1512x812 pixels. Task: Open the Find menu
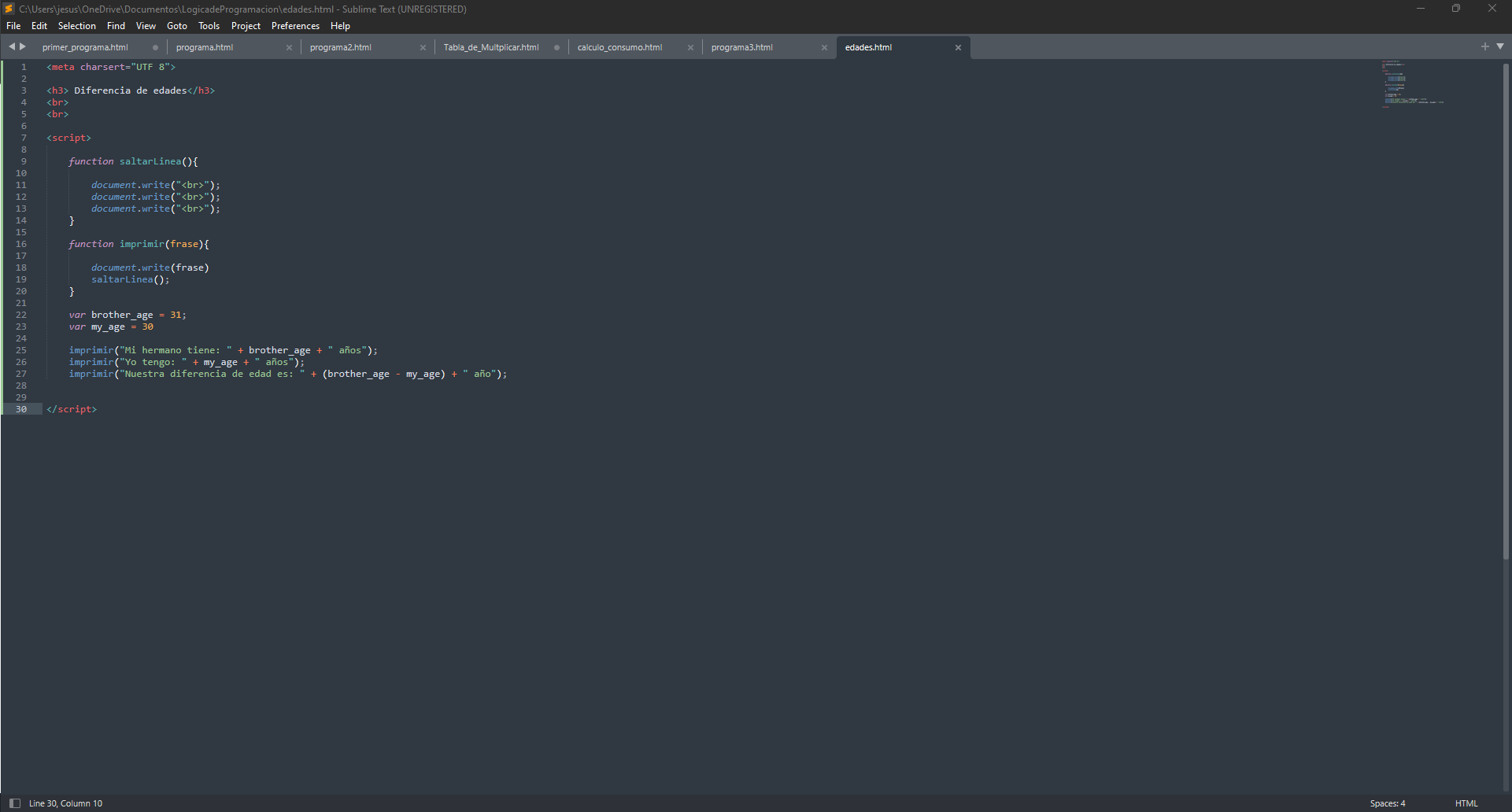[x=116, y=26]
